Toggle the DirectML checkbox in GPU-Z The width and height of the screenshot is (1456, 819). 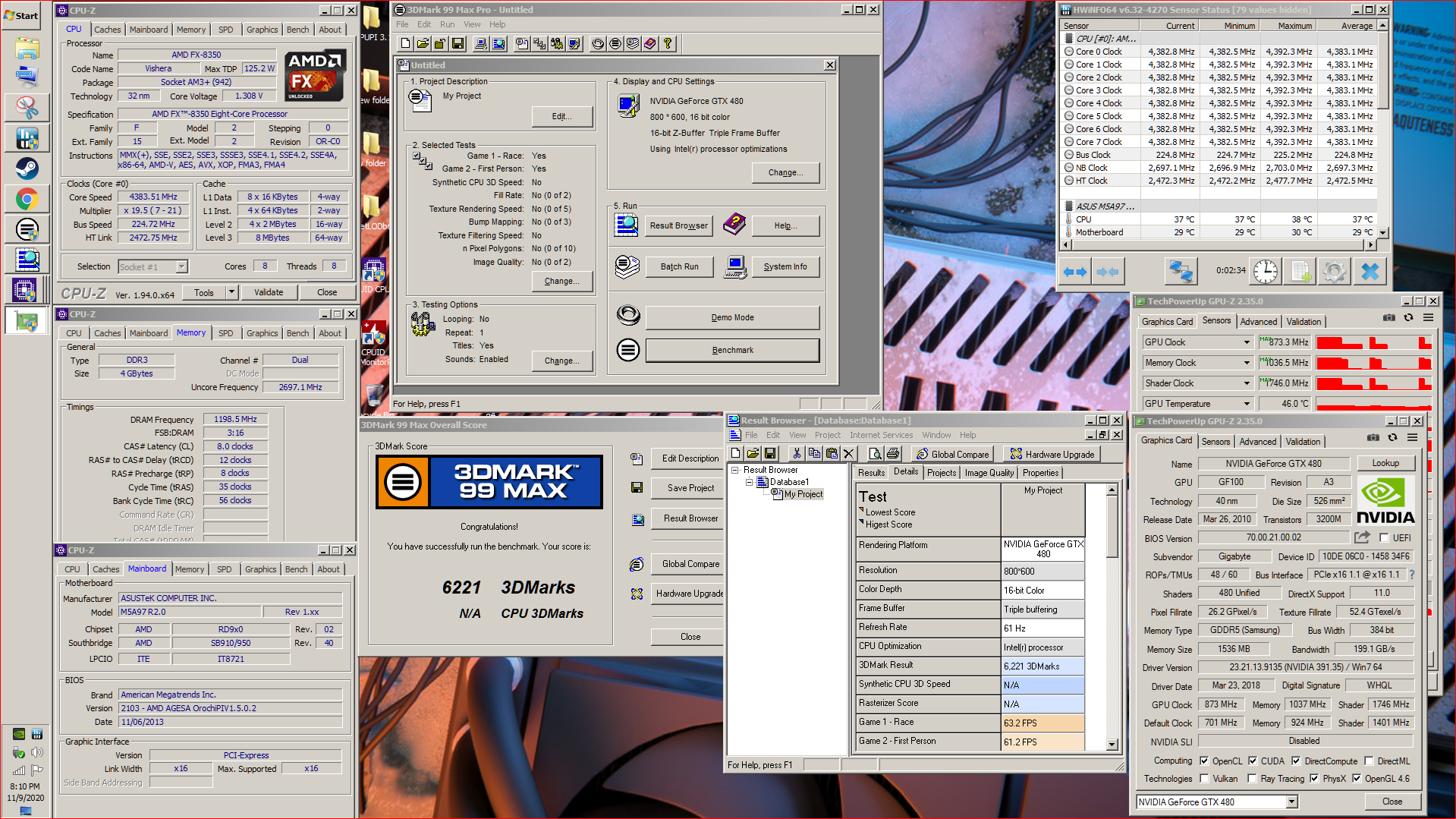point(1369,761)
